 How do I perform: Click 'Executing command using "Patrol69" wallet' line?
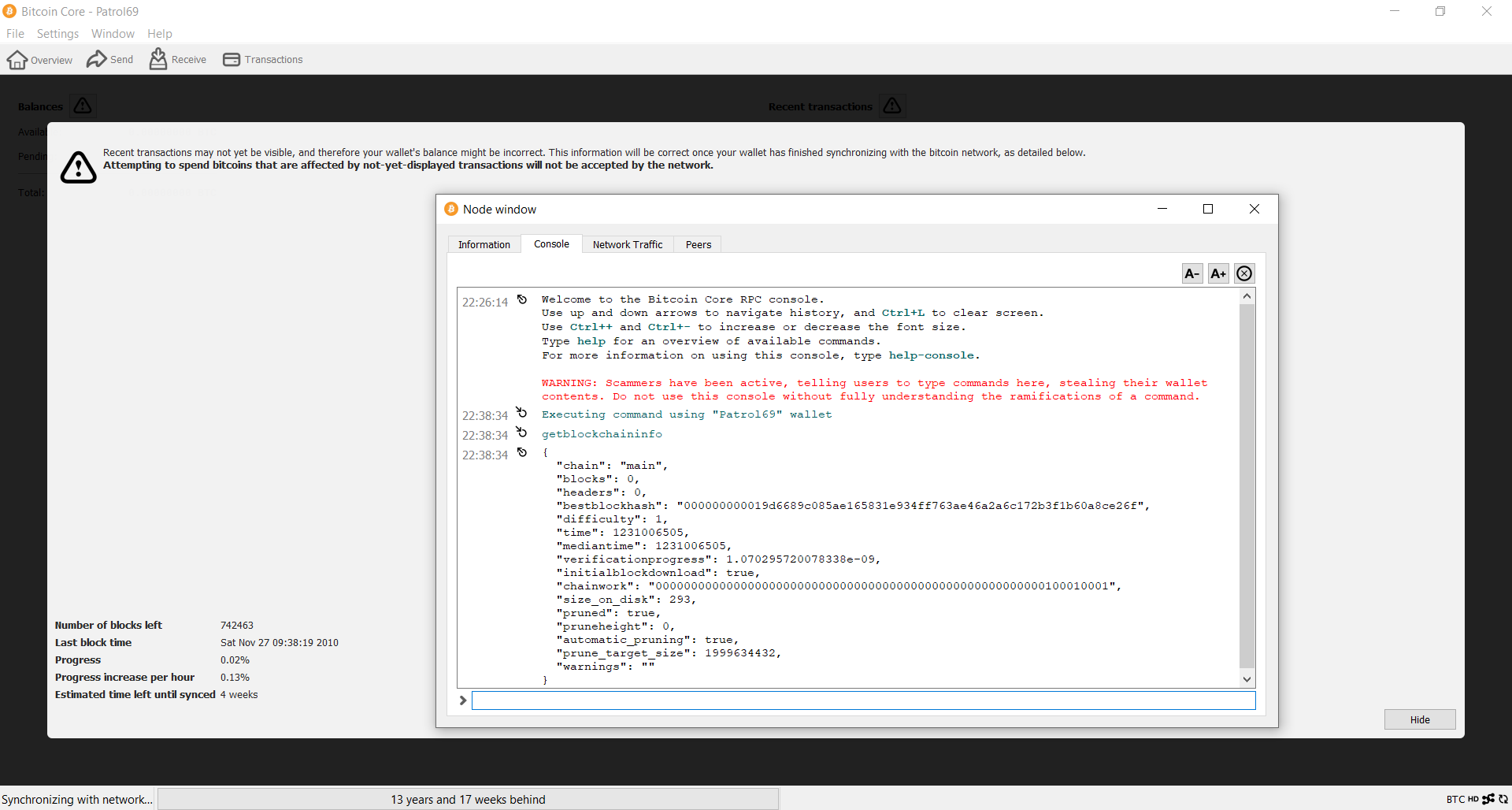[687, 414]
